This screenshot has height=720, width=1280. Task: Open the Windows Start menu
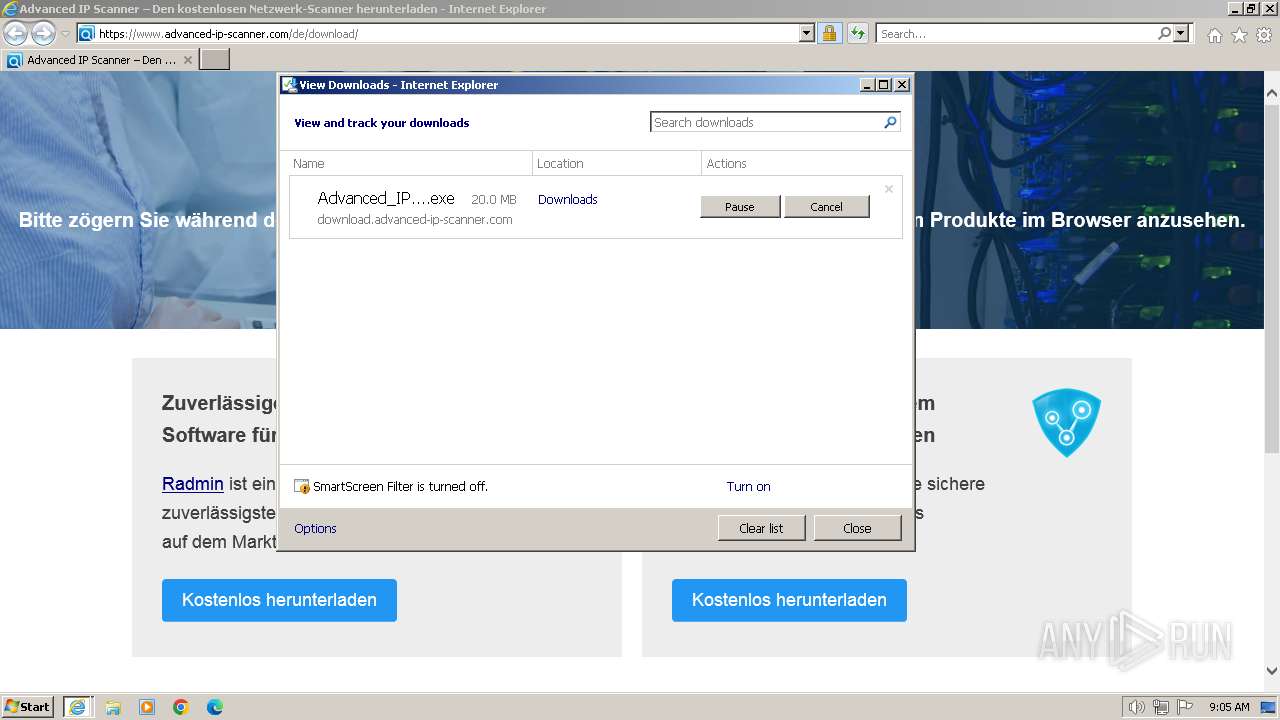coord(28,706)
